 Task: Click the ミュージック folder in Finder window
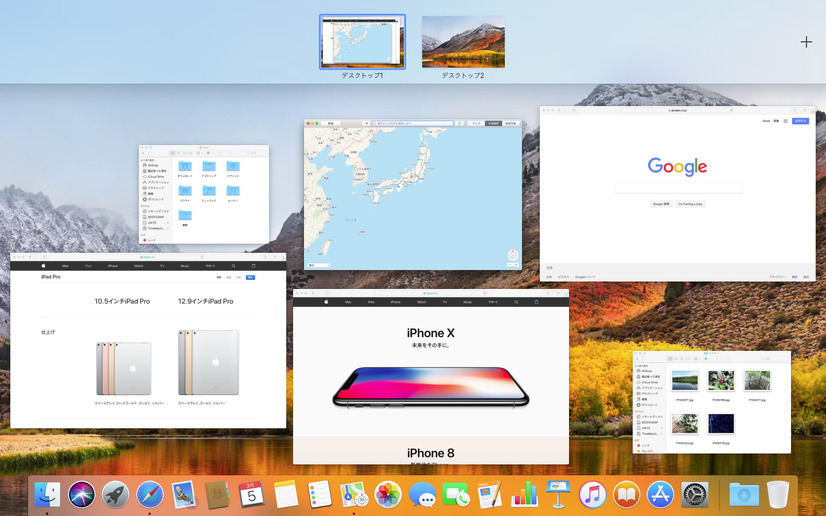(x=209, y=193)
